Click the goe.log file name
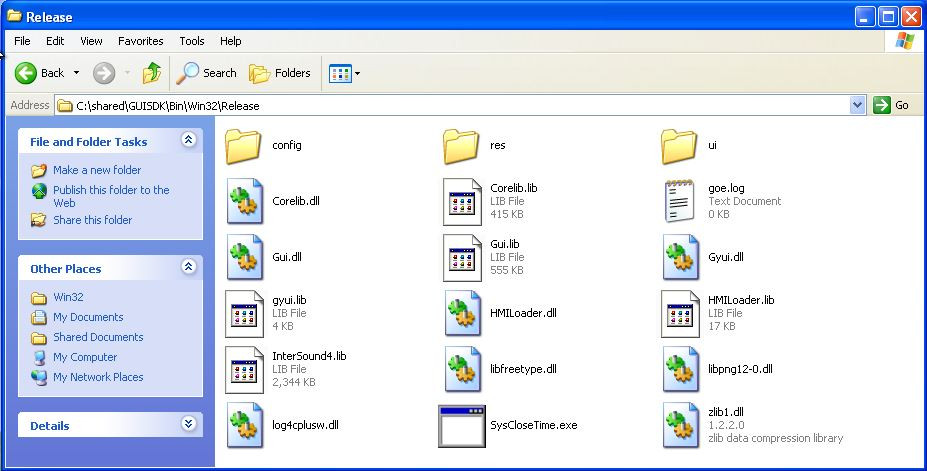 coord(727,189)
